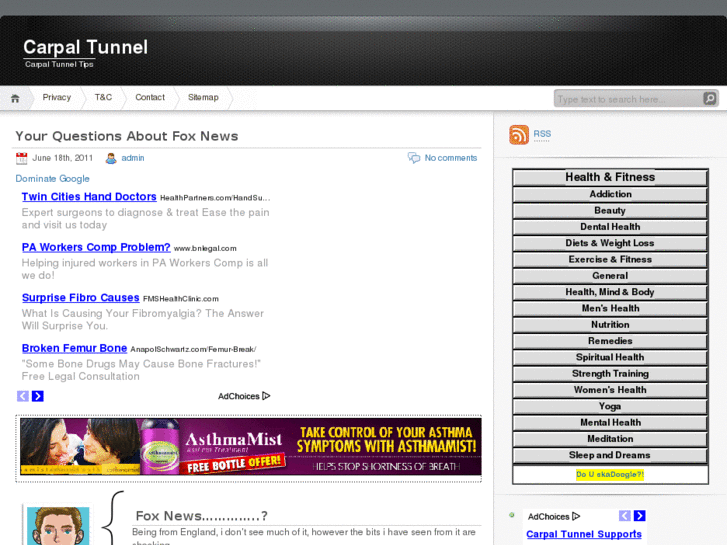
Task: Show previous ads with the main ad arrow
Action: (23, 396)
